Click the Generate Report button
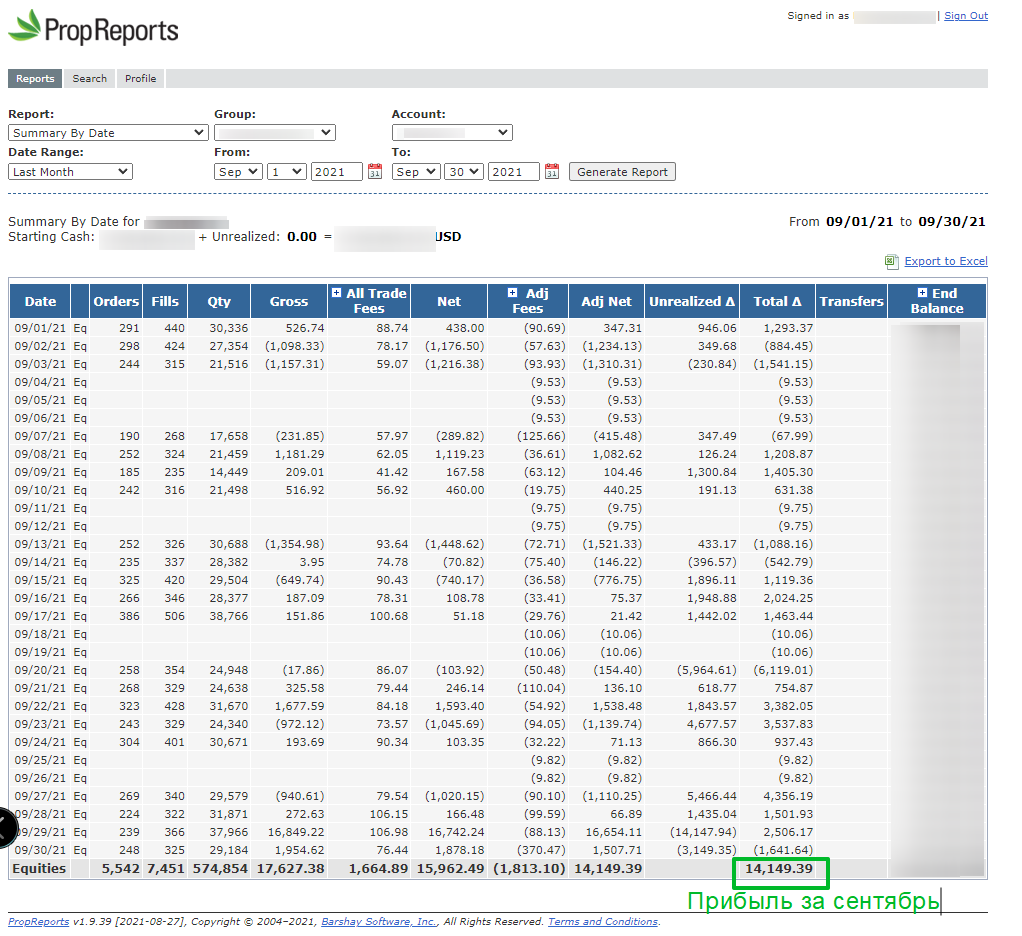 tap(622, 172)
